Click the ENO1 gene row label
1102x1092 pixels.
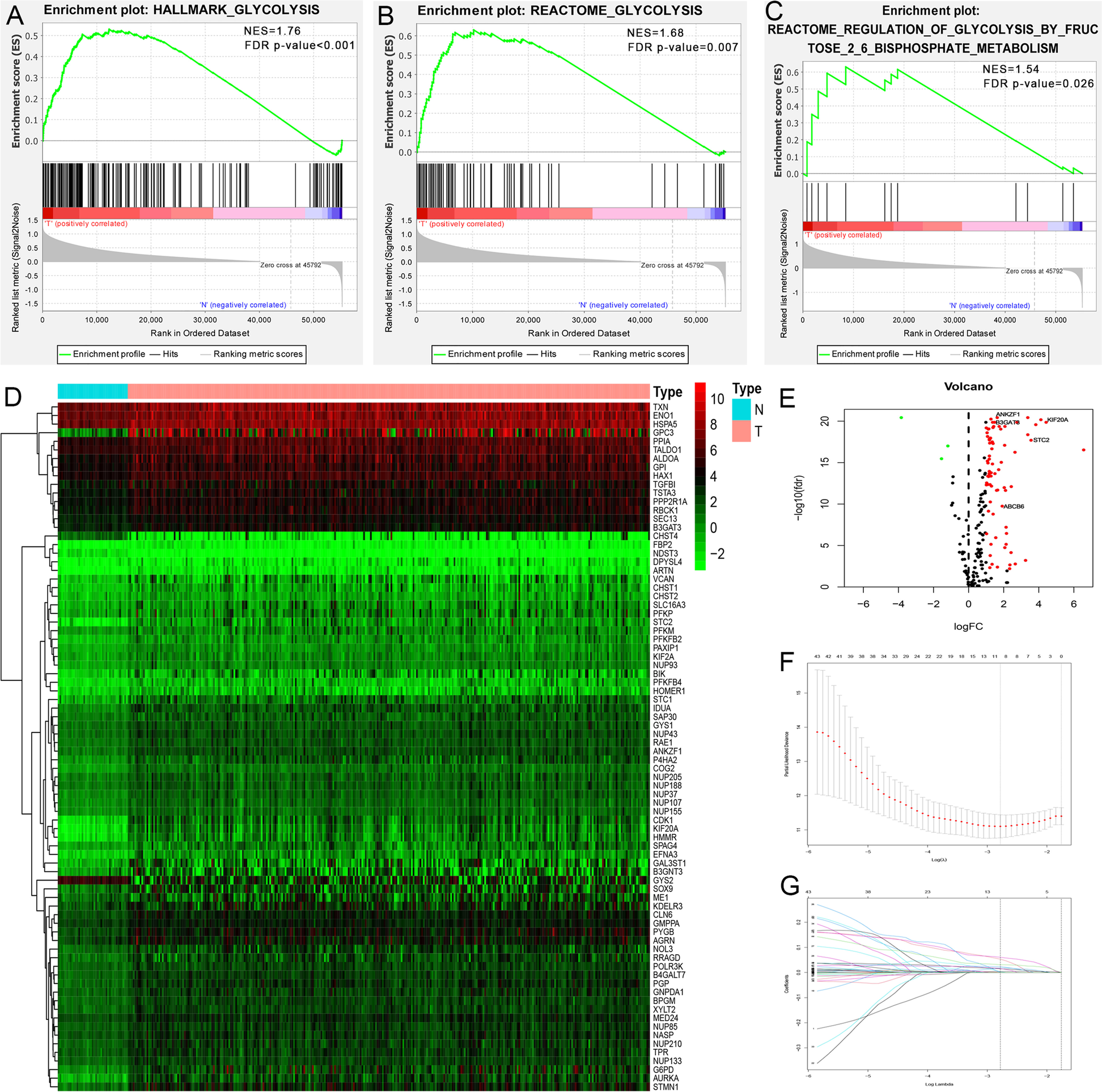point(663,416)
